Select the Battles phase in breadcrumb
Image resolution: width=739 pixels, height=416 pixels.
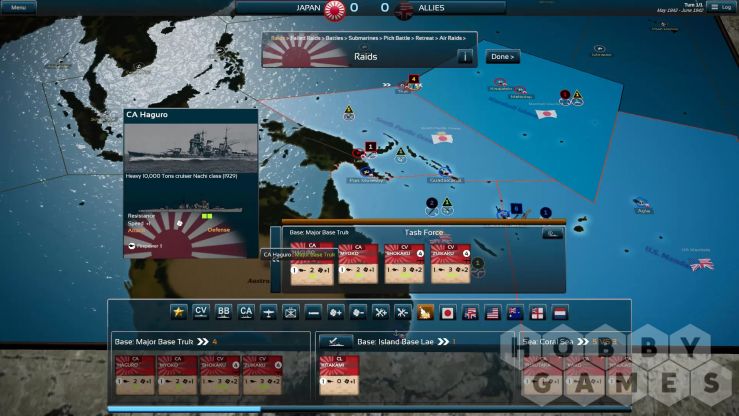[x=334, y=38]
